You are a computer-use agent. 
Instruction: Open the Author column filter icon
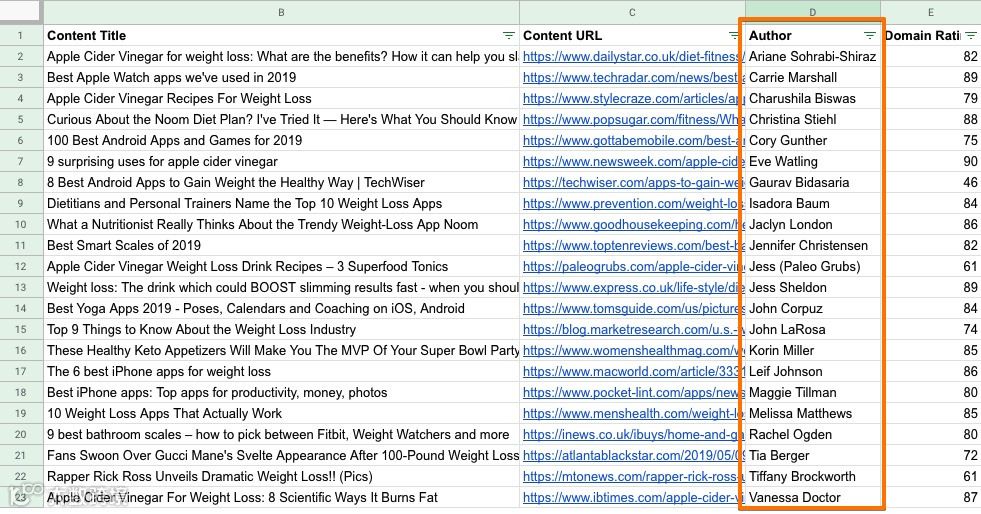click(870, 36)
